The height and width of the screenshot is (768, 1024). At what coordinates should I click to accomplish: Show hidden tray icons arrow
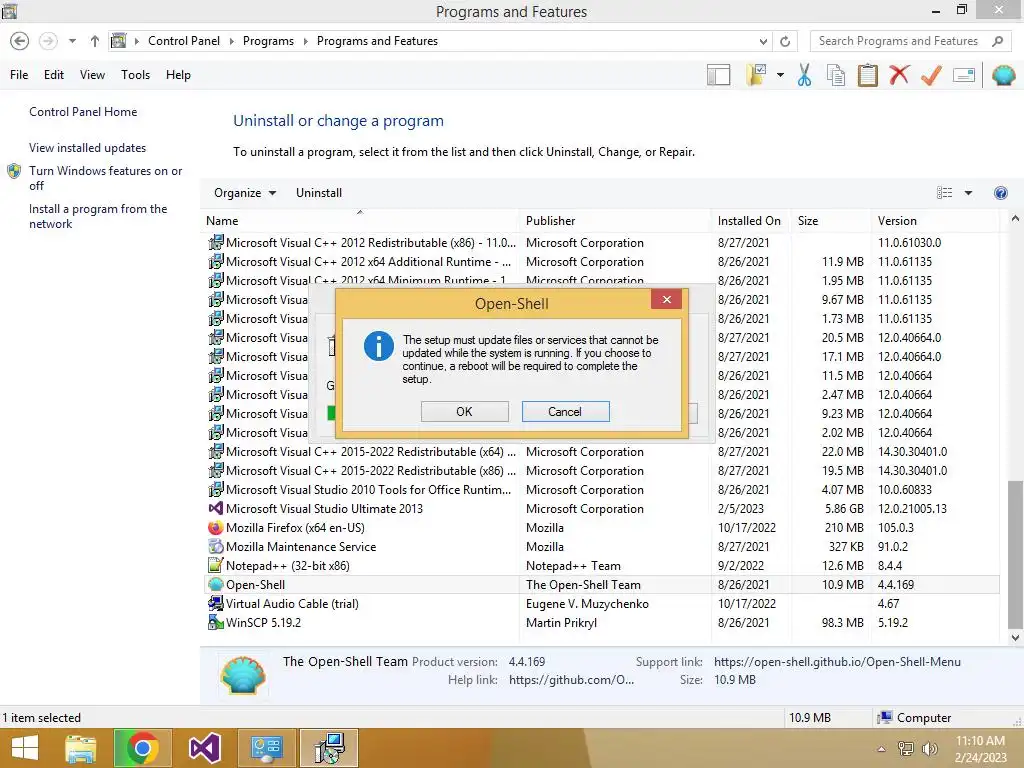tap(881, 749)
